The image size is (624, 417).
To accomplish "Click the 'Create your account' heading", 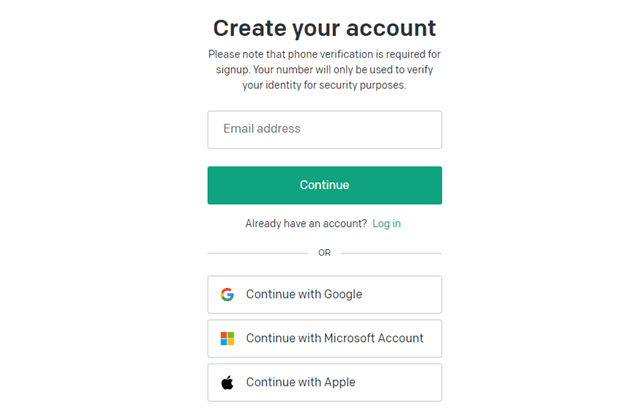I will [x=324, y=27].
